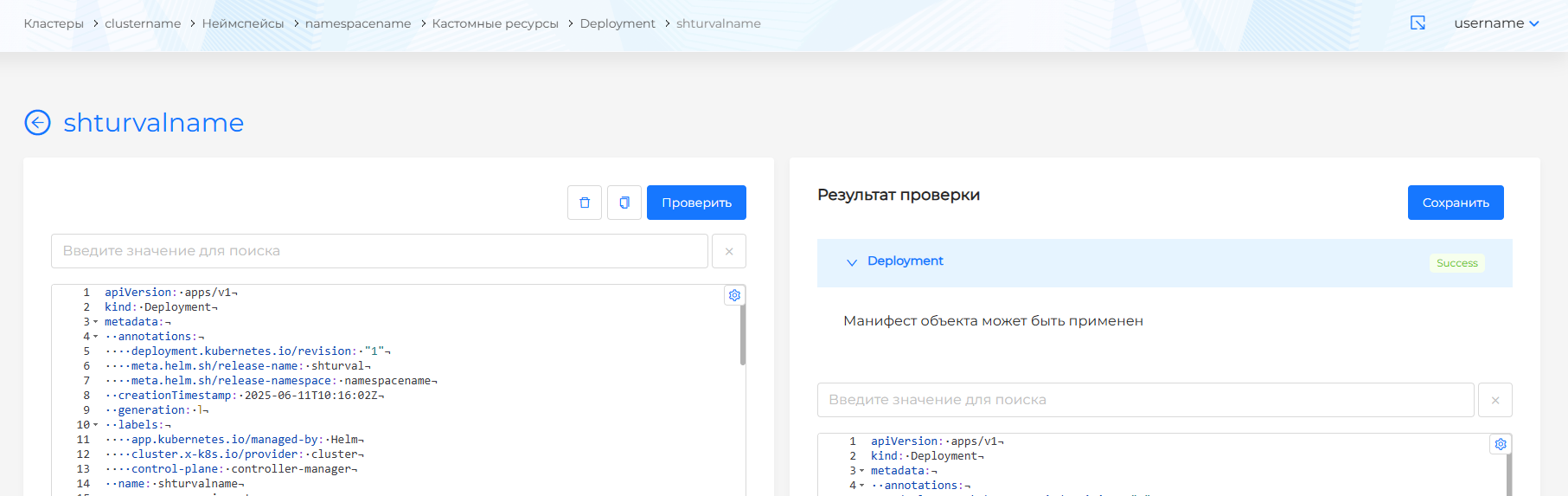Viewport: 1568px width, 496px height.
Task: Focus the left manifest search input field
Action: [x=379, y=251]
